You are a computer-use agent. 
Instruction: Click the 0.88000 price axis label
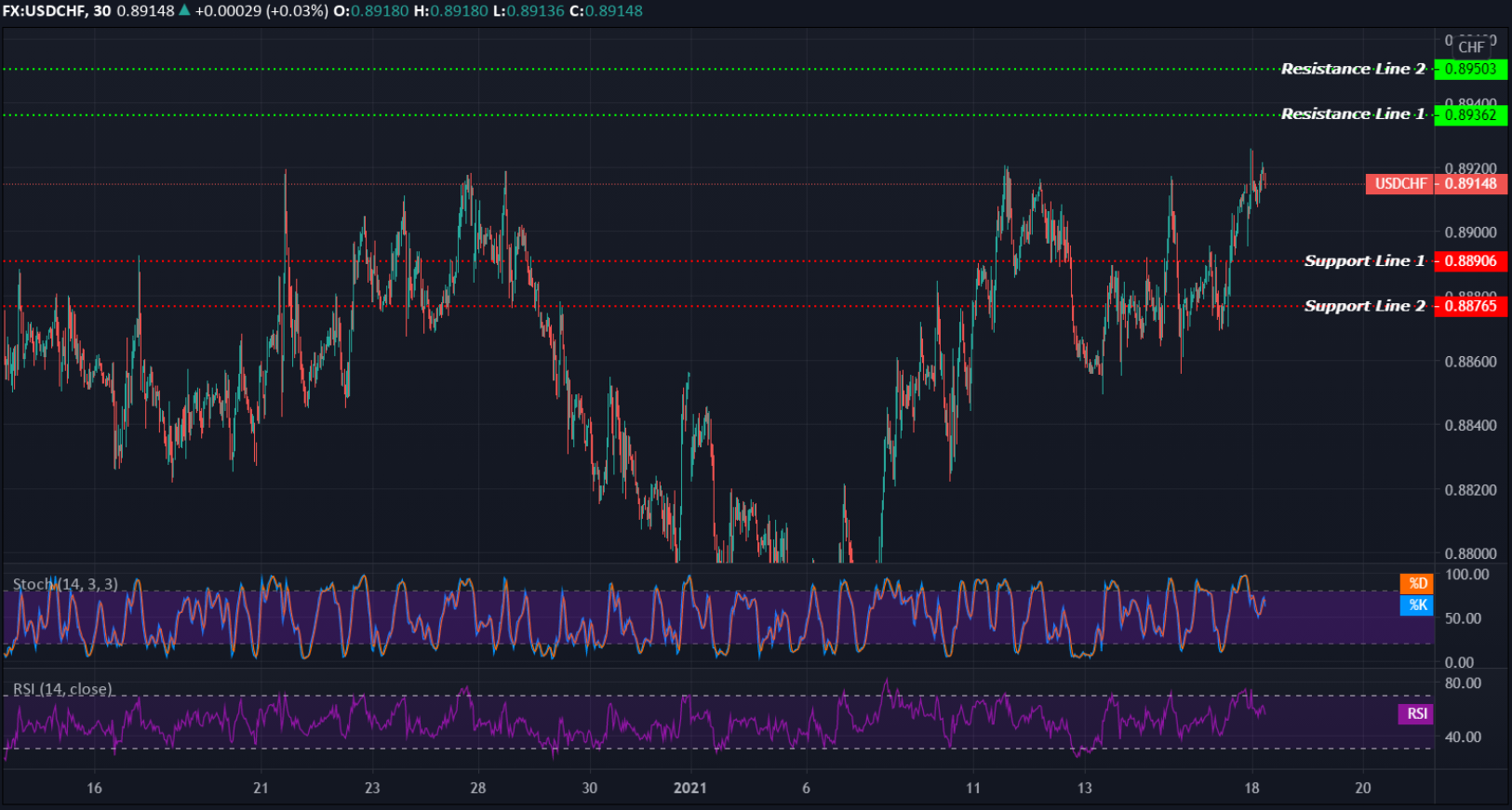tap(1471, 553)
